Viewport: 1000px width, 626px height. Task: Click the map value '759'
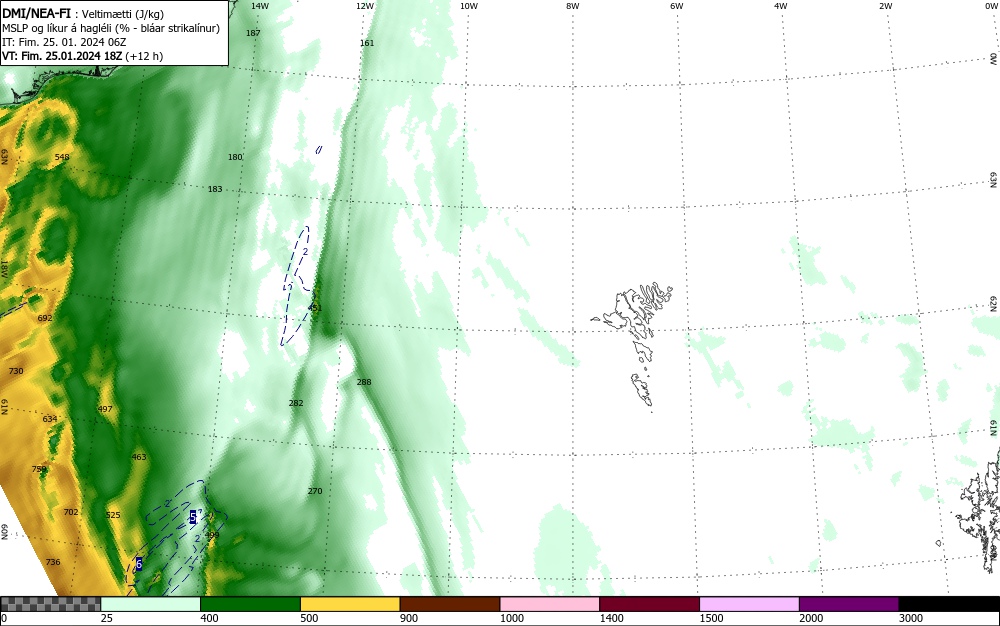(39, 469)
